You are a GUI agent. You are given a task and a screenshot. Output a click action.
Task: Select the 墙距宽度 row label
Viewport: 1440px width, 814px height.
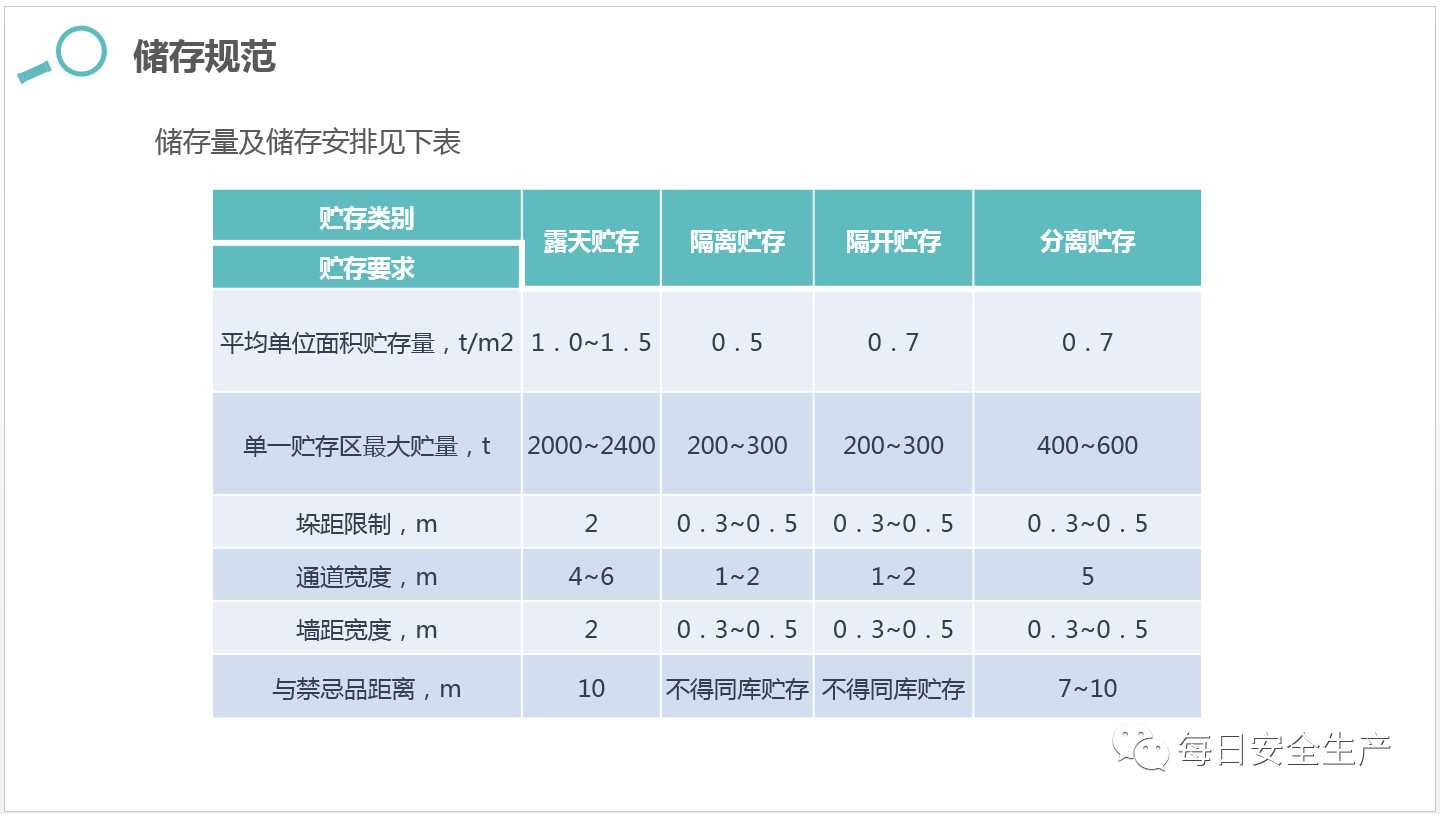pos(366,629)
